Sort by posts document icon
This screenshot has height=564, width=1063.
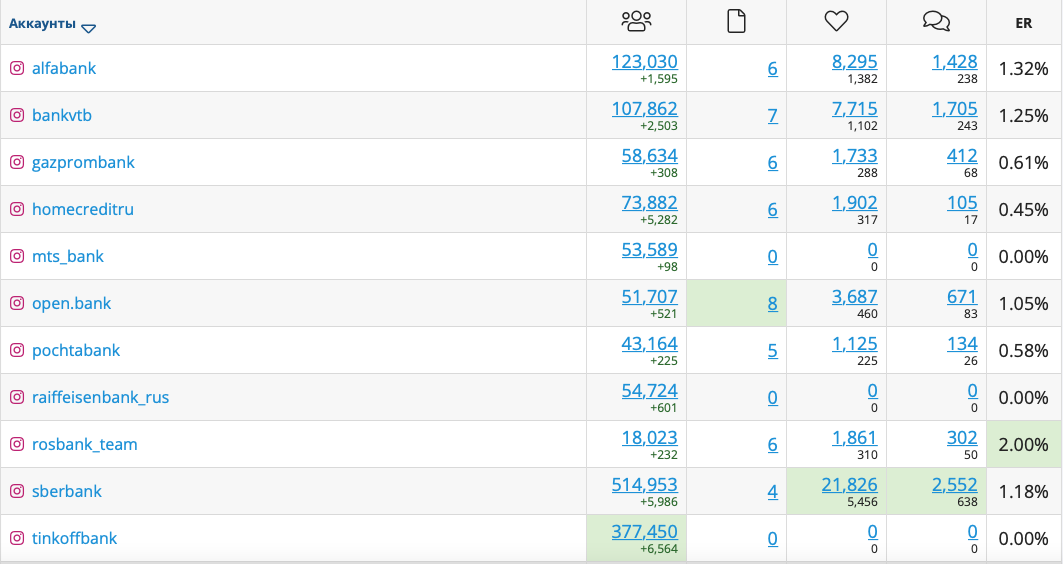[x=736, y=22]
